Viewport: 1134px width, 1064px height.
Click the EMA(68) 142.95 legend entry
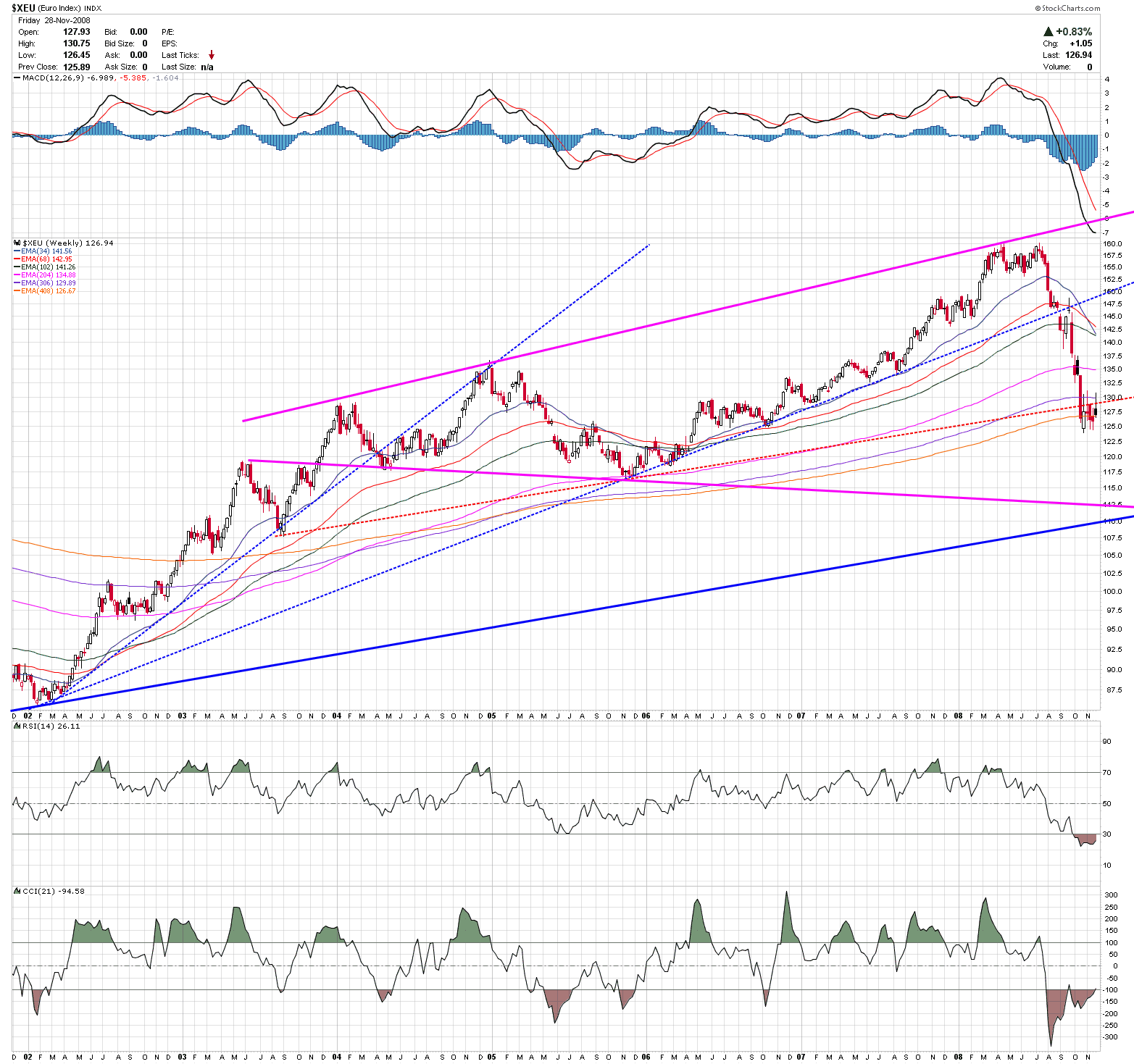pyautogui.click(x=46, y=259)
